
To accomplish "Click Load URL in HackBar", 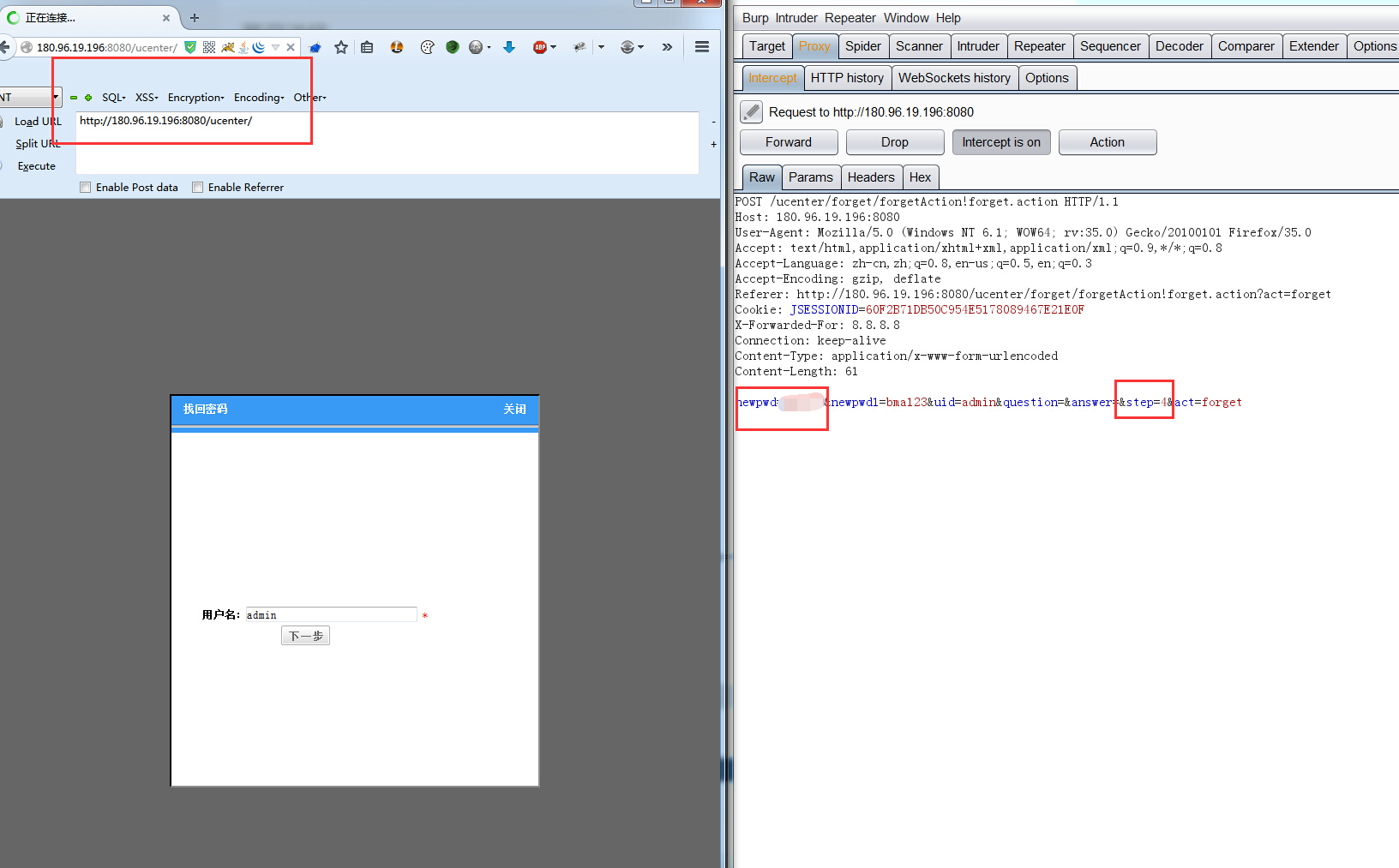I will [38, 122].
